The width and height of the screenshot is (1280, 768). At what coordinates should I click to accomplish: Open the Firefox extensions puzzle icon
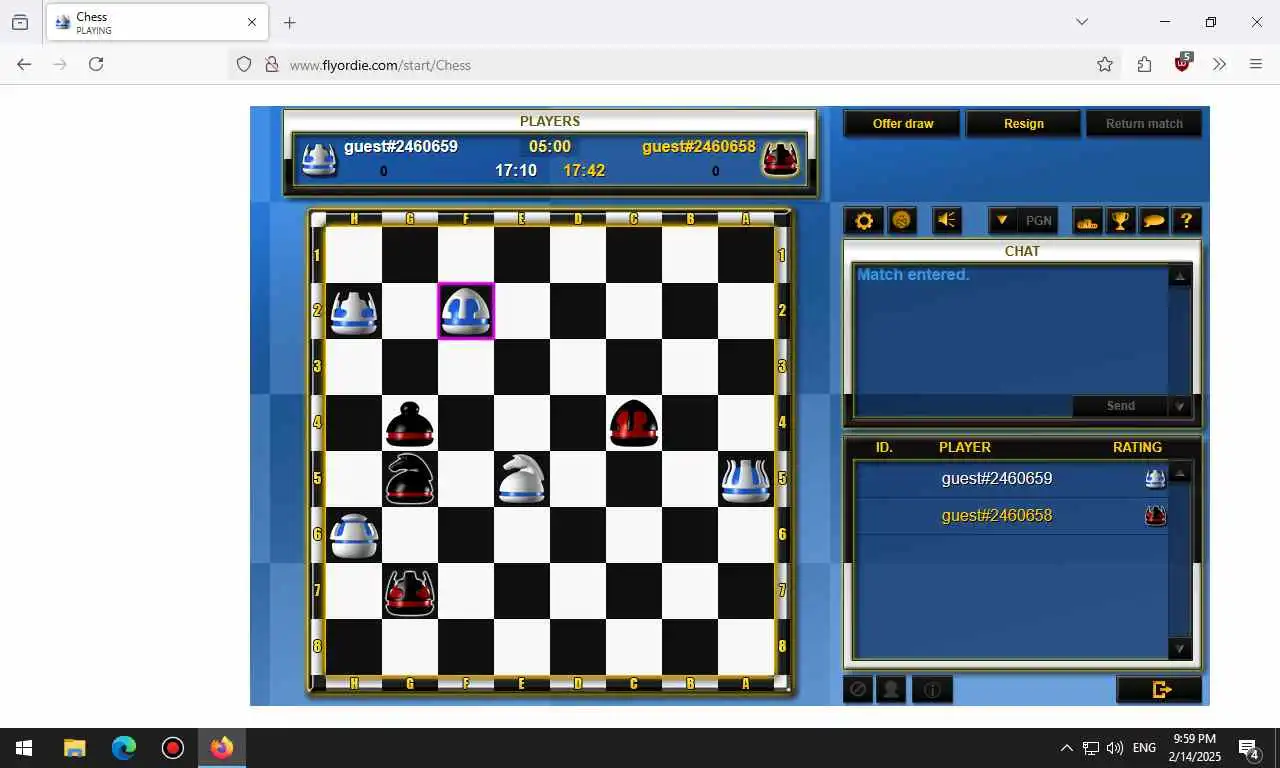coord(1144,64)
